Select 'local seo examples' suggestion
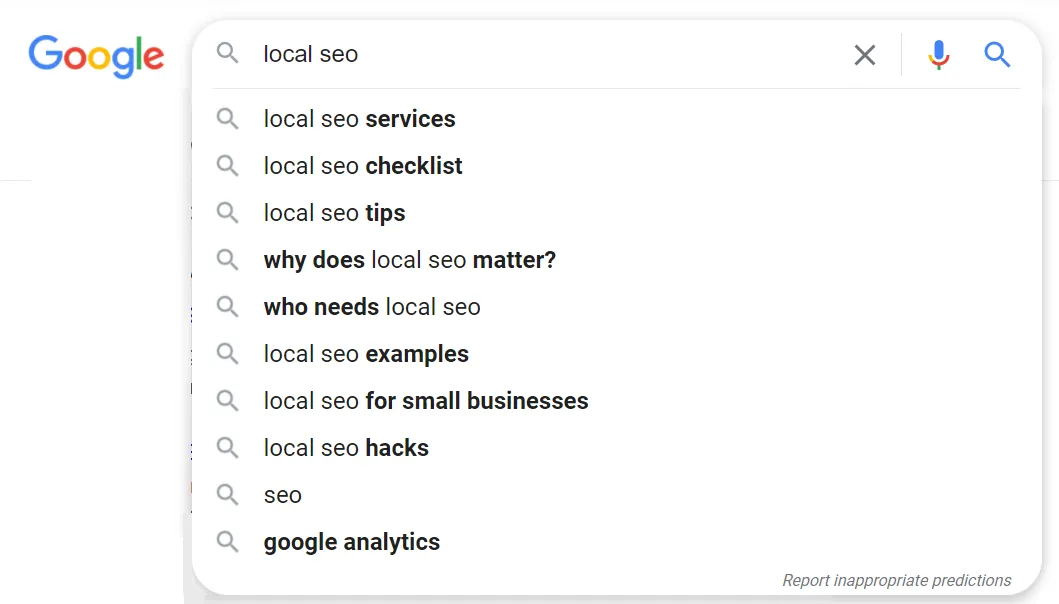The width and height of the screenshot is (1059, 604). tap(366, 354)
